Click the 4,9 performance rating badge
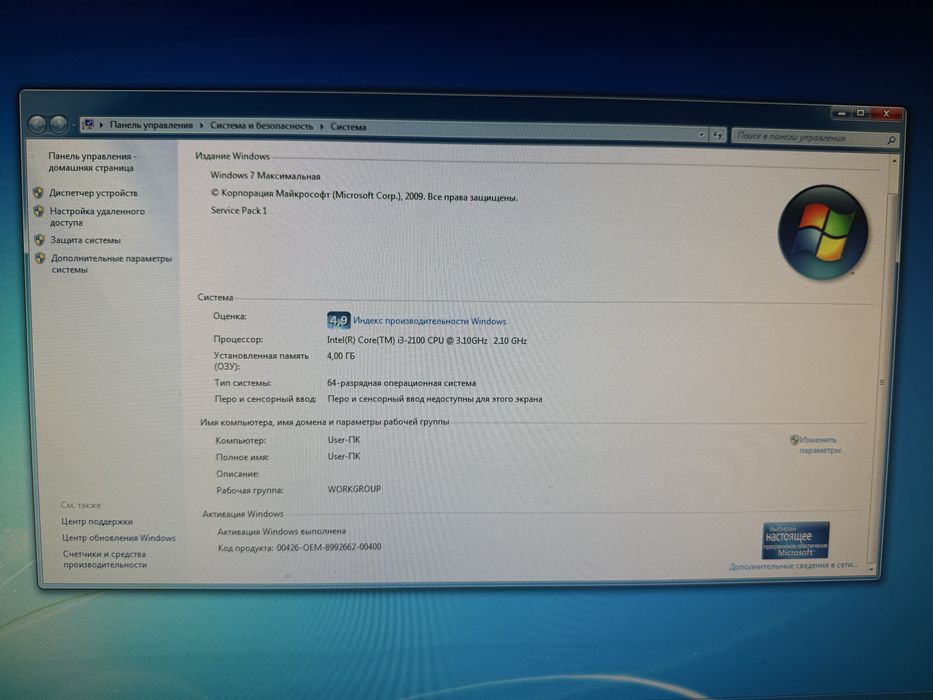This screenshot has width=933, height=700. click(x=338, y=320)
